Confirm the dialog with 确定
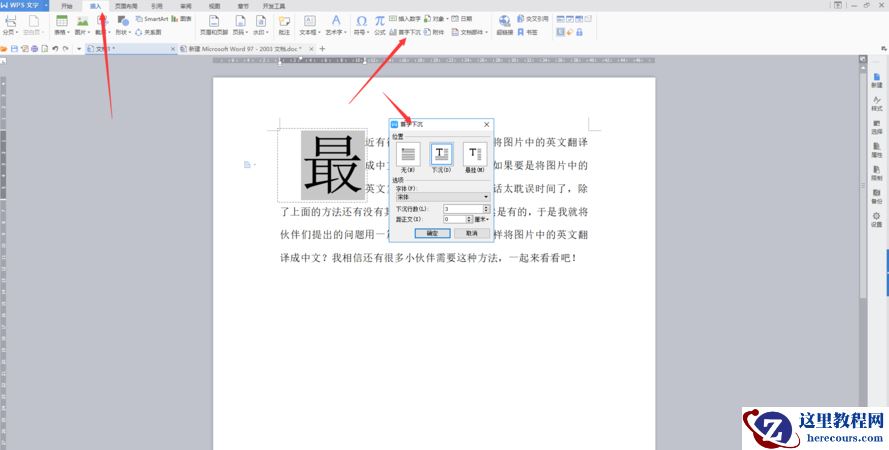This screenshot has width=889, height=450. point(432,233)
